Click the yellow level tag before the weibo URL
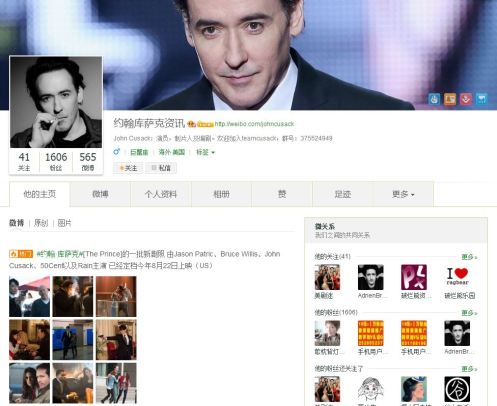The image size is (497, 406). click(x=205, y=124)
